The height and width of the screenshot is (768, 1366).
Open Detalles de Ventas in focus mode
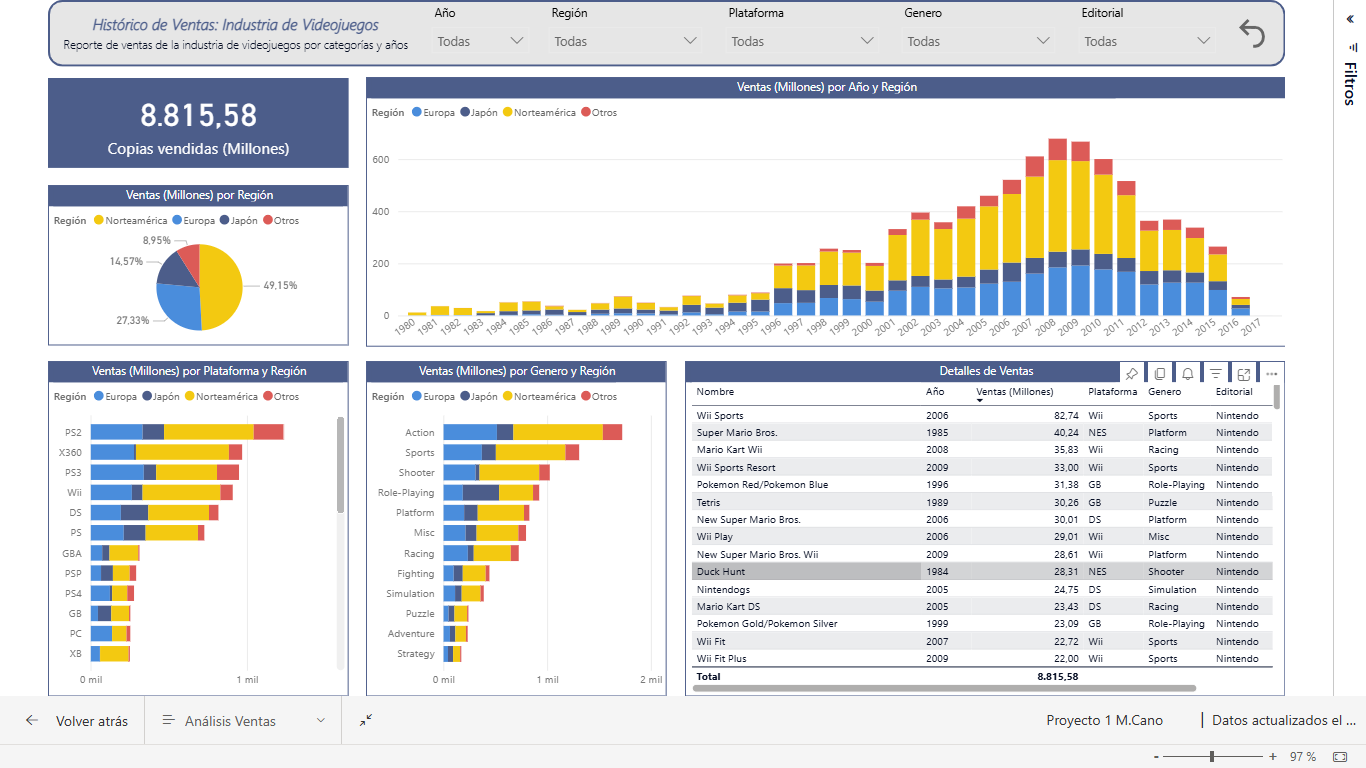point(1244,374)
